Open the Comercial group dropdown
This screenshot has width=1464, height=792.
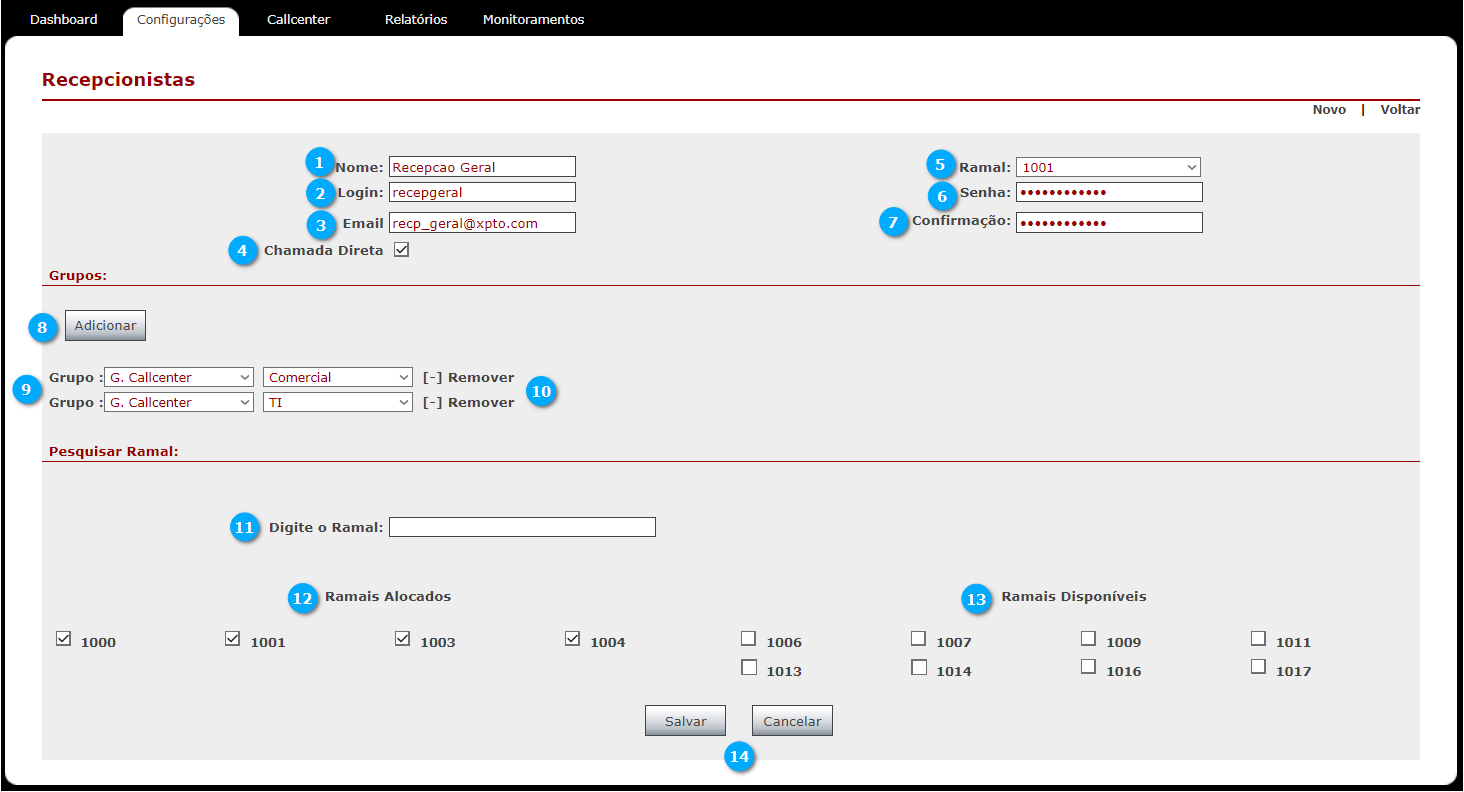[338, 377]
